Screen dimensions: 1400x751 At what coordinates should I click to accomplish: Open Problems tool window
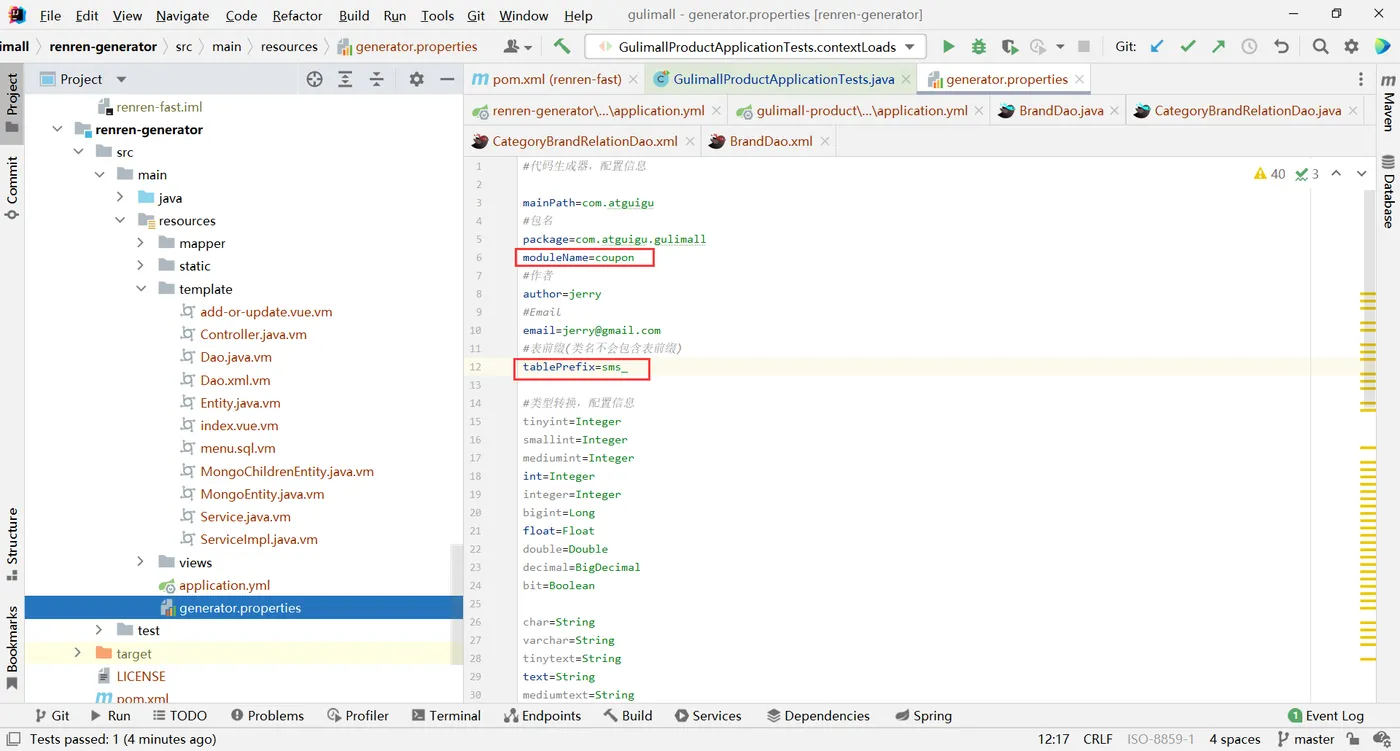[267, 716]
